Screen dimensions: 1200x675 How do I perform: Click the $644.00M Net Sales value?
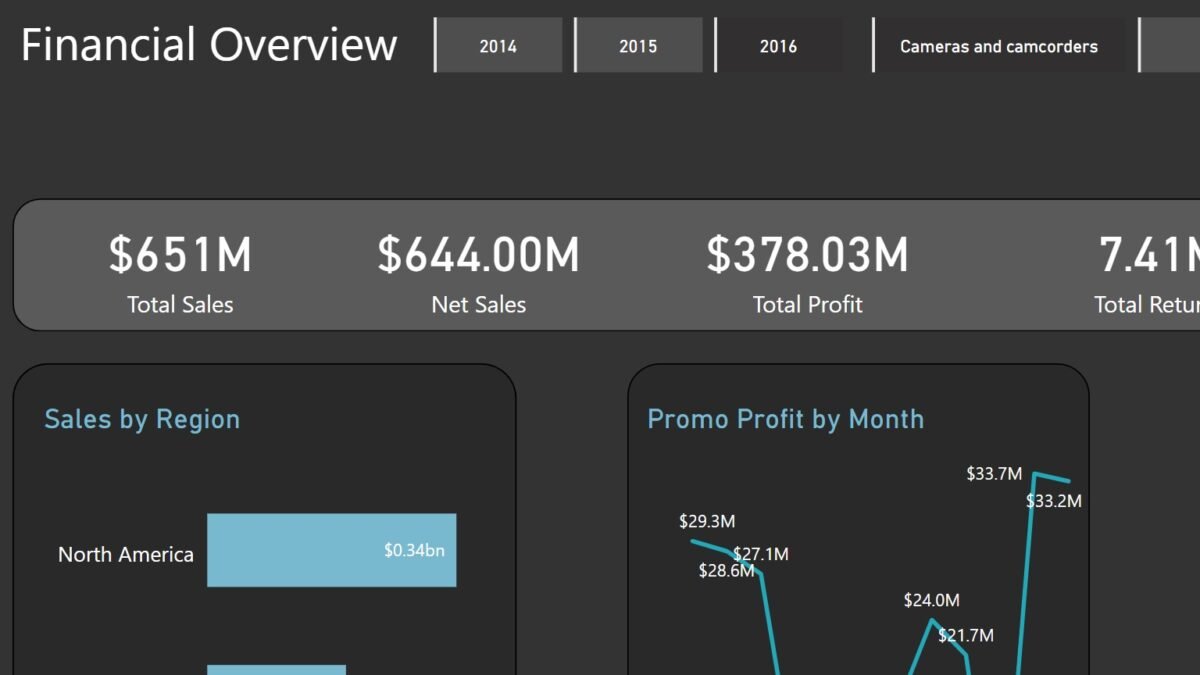pos(478,255)
